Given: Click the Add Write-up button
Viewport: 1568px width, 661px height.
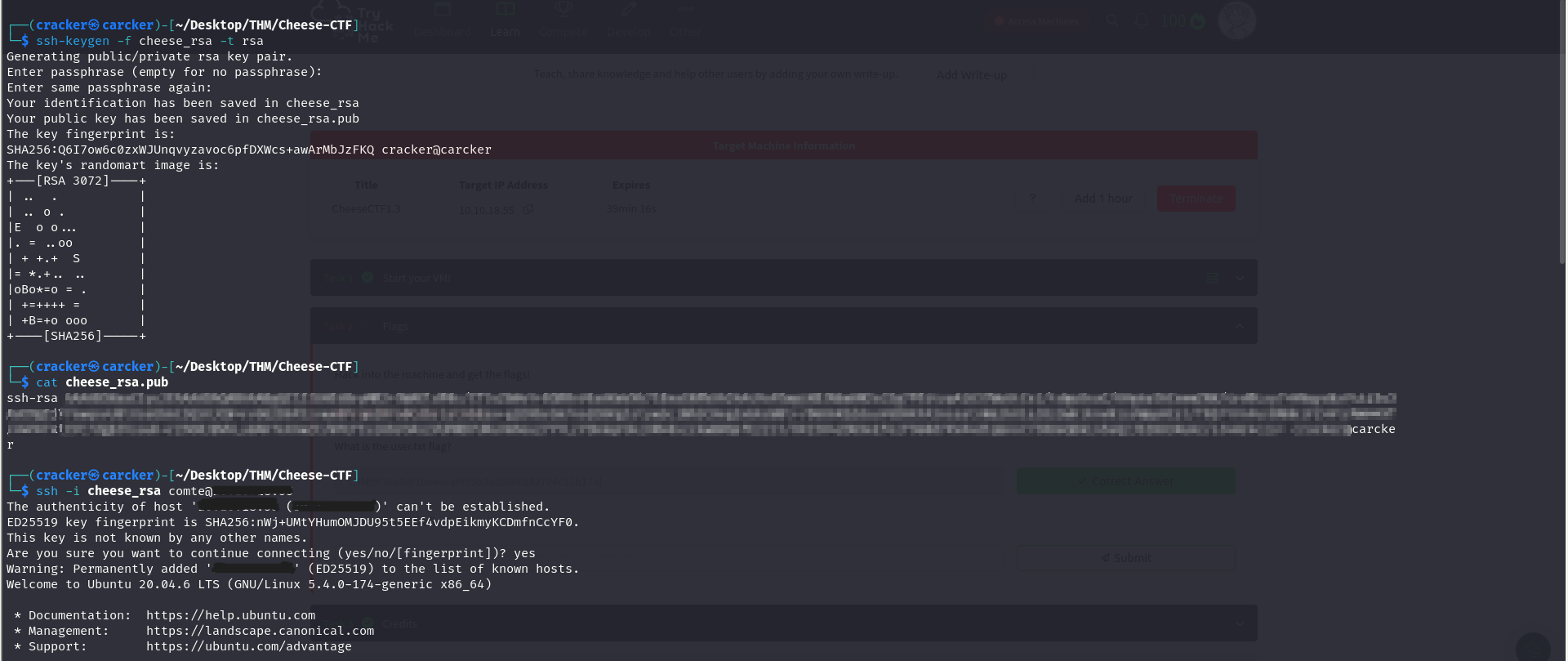Looking at the screenshot, I should point(971,75).
